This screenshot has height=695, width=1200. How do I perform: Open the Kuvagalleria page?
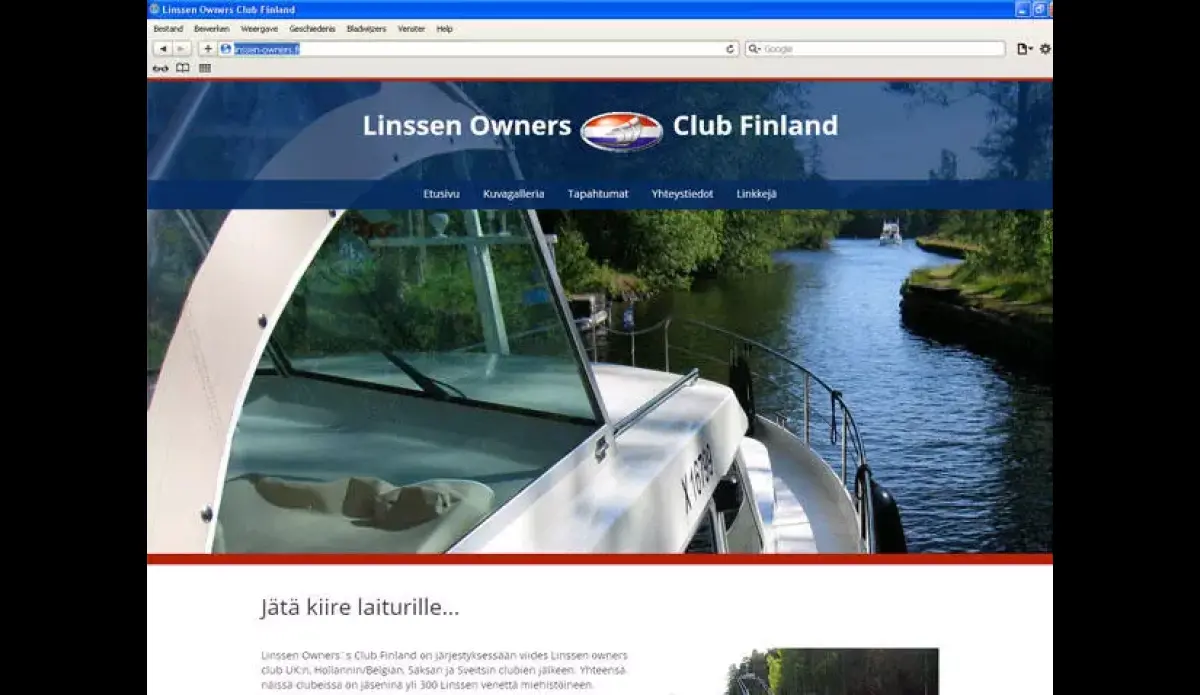[514, 194]
